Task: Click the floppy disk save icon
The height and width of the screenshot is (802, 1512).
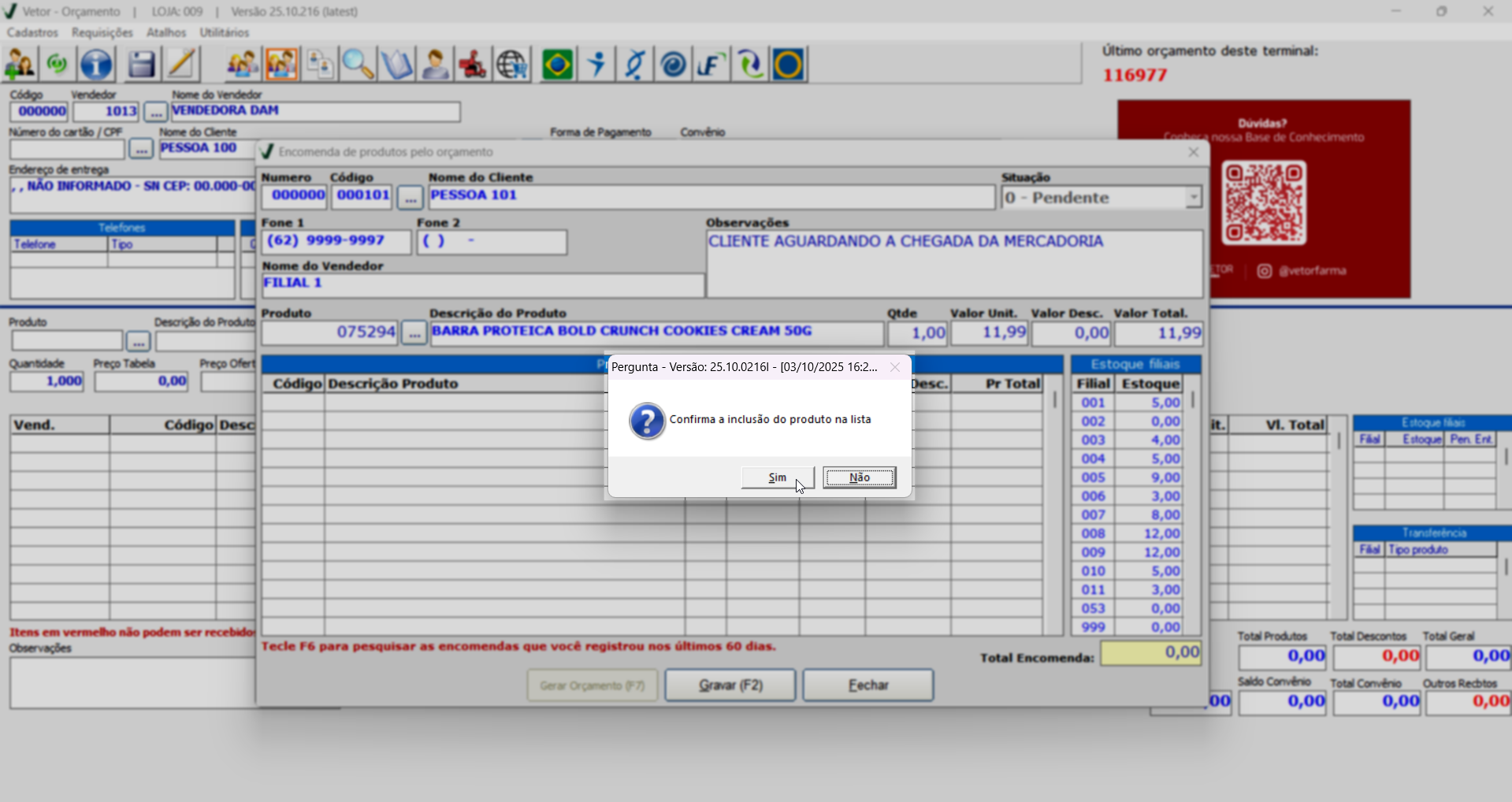Action: click(141, 65)
